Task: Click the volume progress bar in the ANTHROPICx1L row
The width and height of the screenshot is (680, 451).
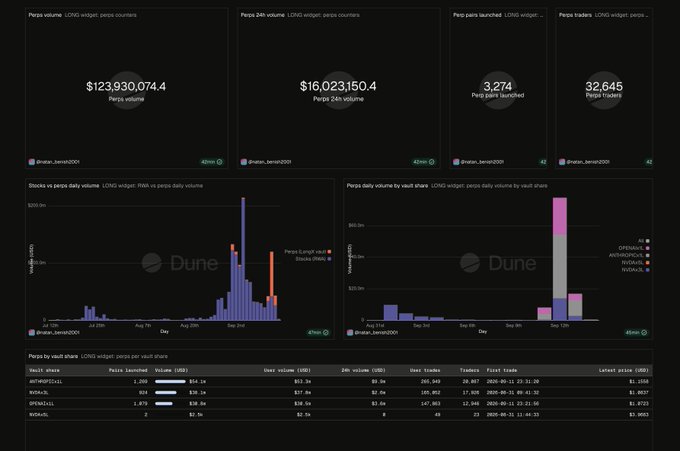Action: (x=170, y=382)
